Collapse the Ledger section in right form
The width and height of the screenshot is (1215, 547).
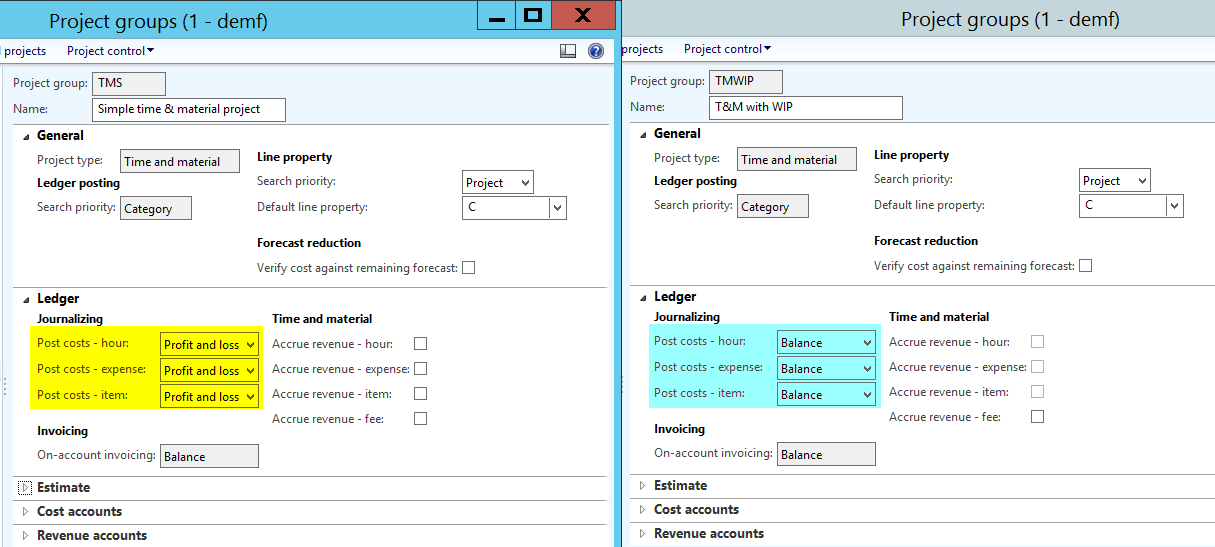pos(642,297)
